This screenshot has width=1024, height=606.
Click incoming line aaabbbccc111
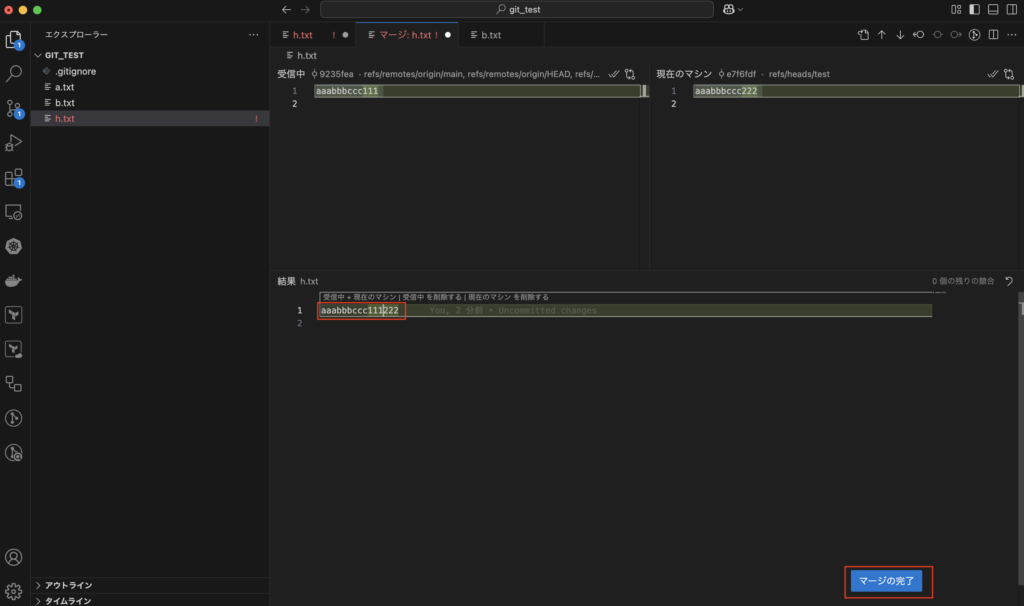click(x=347, y=91)
